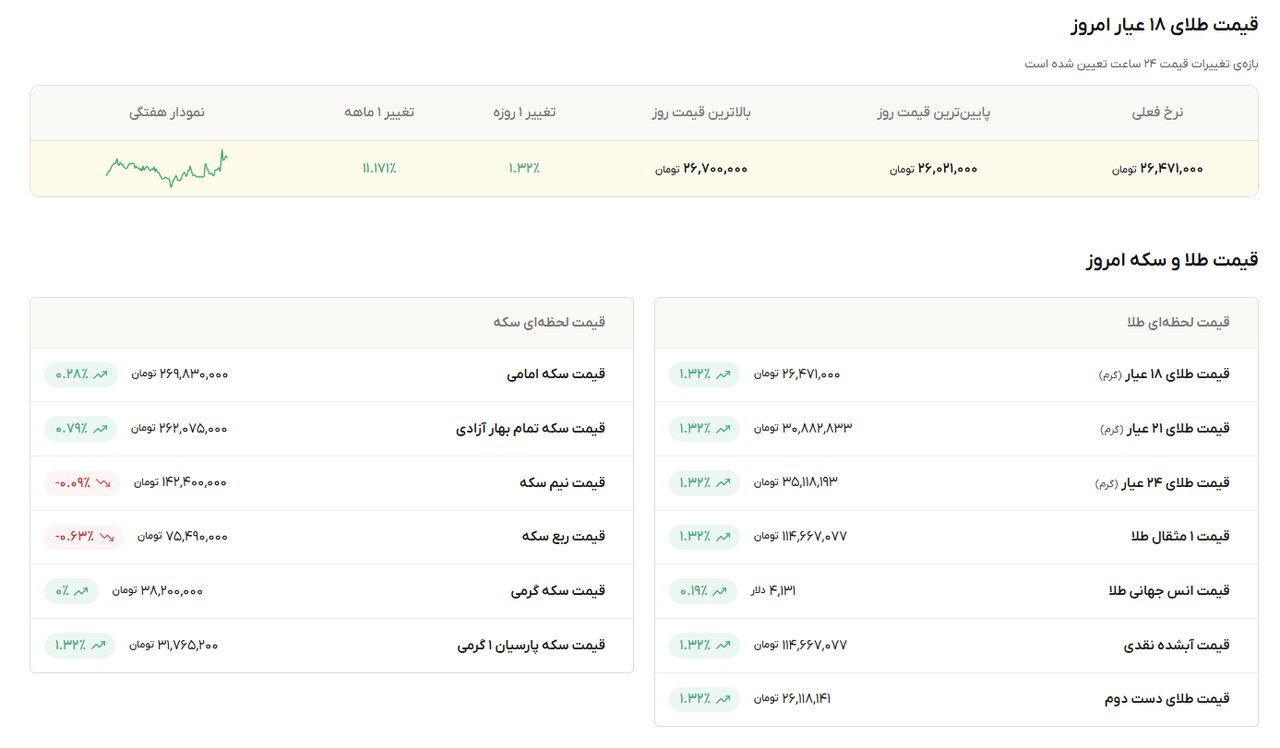Click the heading قیمت طلای ۱۸ عیار امروز
Viewport: 1280px width, 748px height.
[1166, 25]
